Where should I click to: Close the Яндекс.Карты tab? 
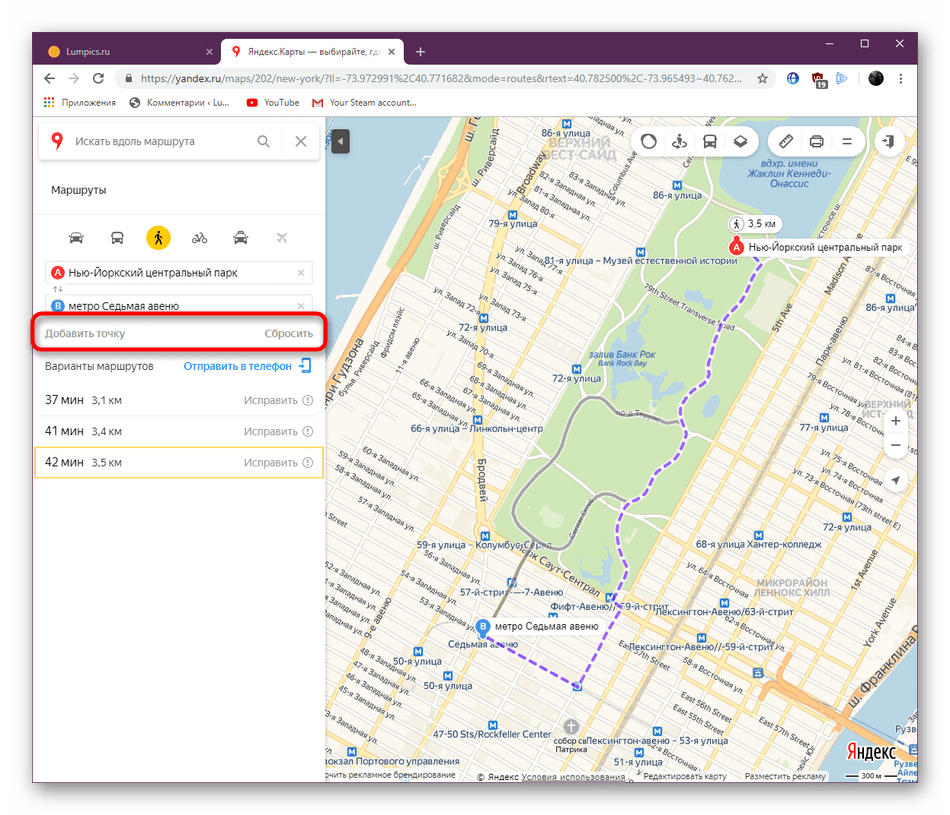391,52
